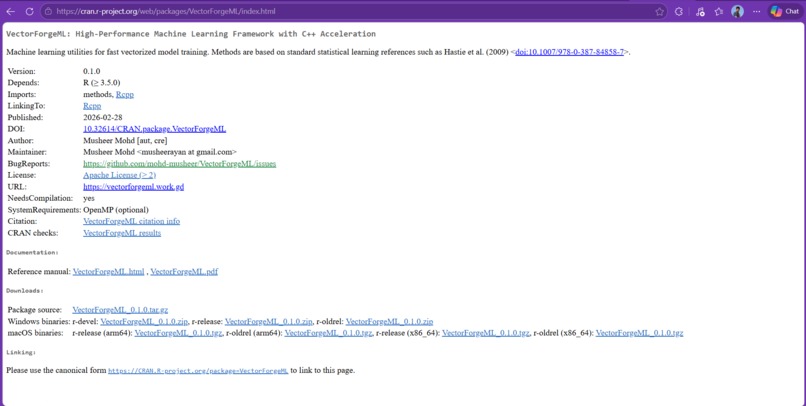Image resolution: width=806 pixels, height=406 pixels.
Task: Click author text 'Musheer Mohd [aut, cre]'
Action: [x=125, y=141]
